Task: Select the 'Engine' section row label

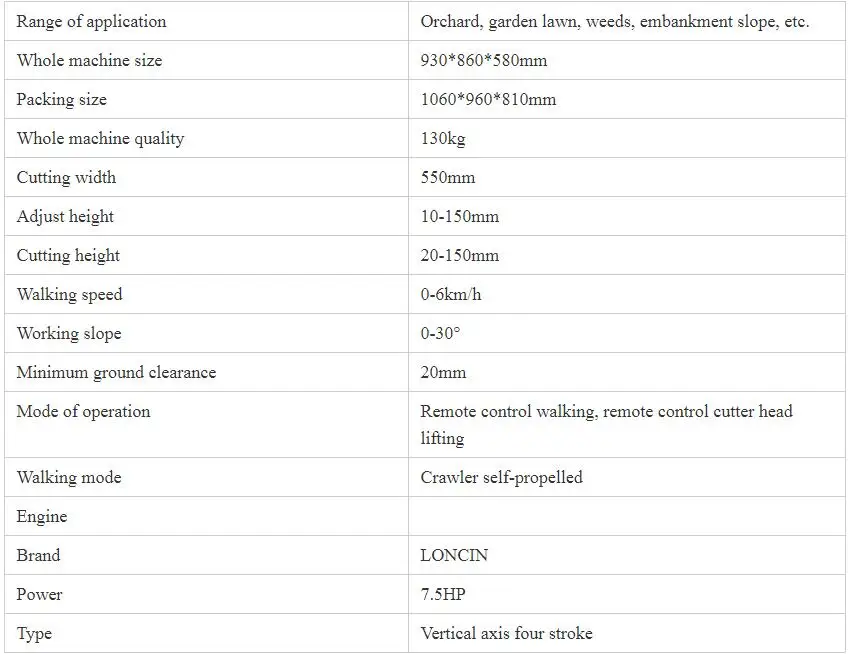Action: click(x=42, y=516)
